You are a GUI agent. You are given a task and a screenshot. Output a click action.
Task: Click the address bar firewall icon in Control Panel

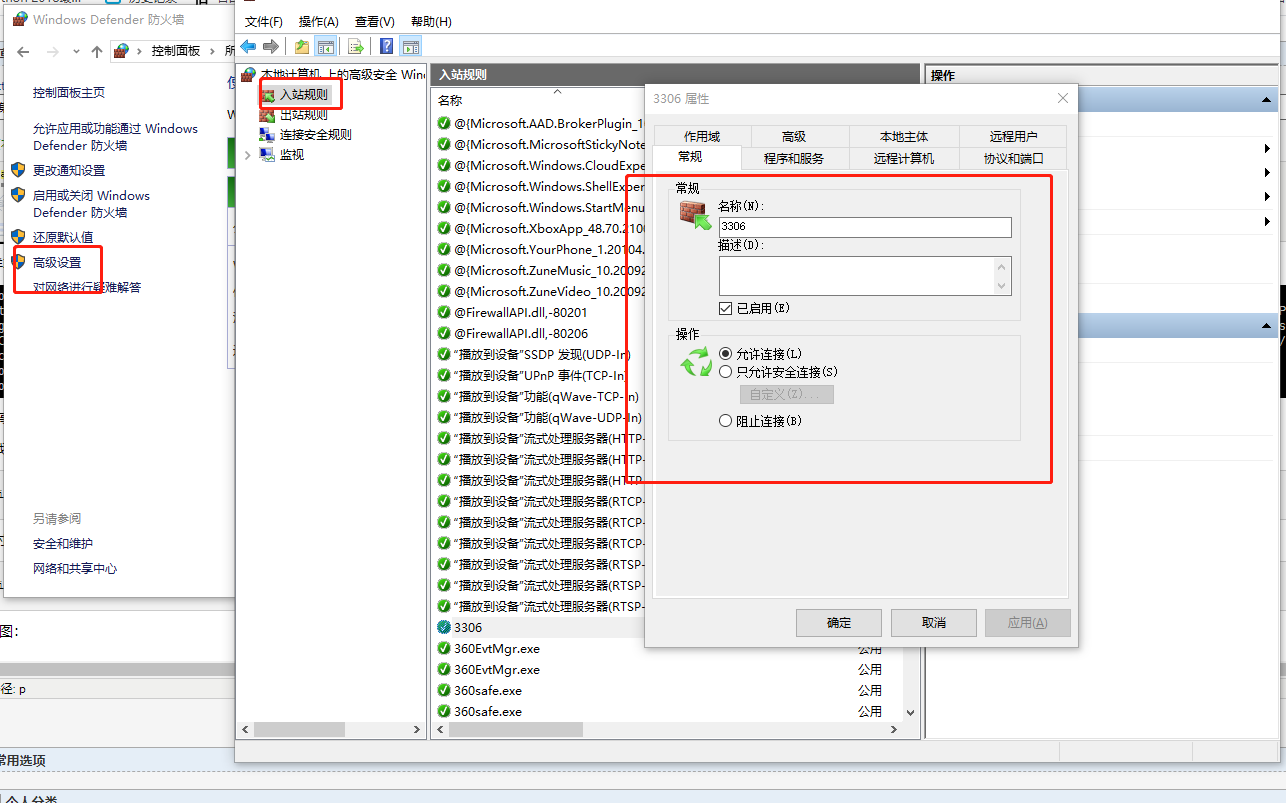(x=122, y=51)
